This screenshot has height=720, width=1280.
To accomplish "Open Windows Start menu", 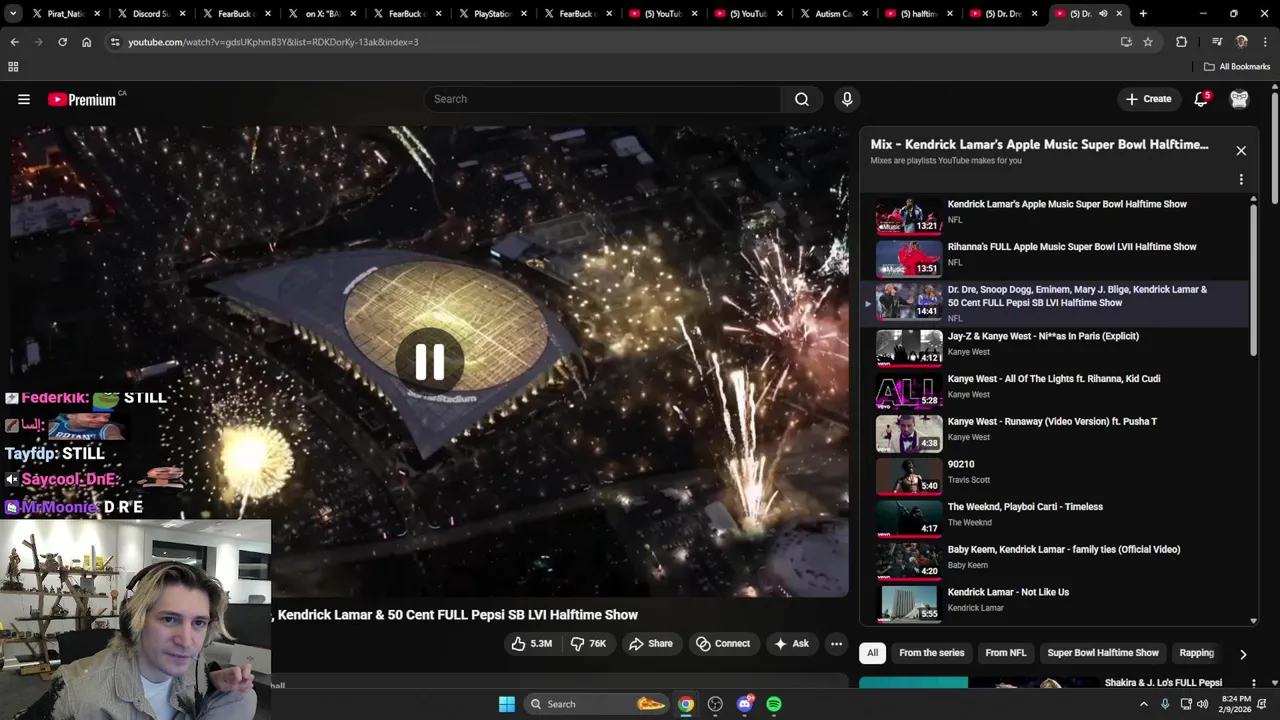I will click(x=507, y=704).
